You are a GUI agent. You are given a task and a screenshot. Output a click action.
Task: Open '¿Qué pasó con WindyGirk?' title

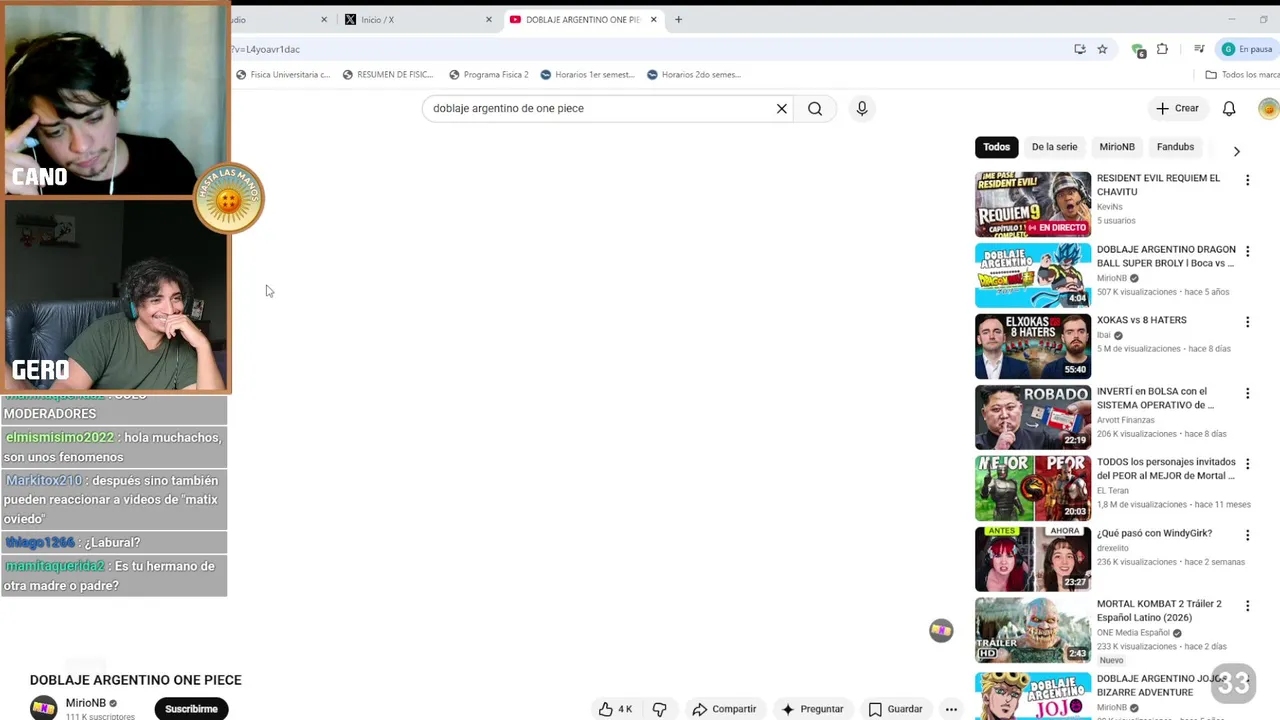(1154, 534)
